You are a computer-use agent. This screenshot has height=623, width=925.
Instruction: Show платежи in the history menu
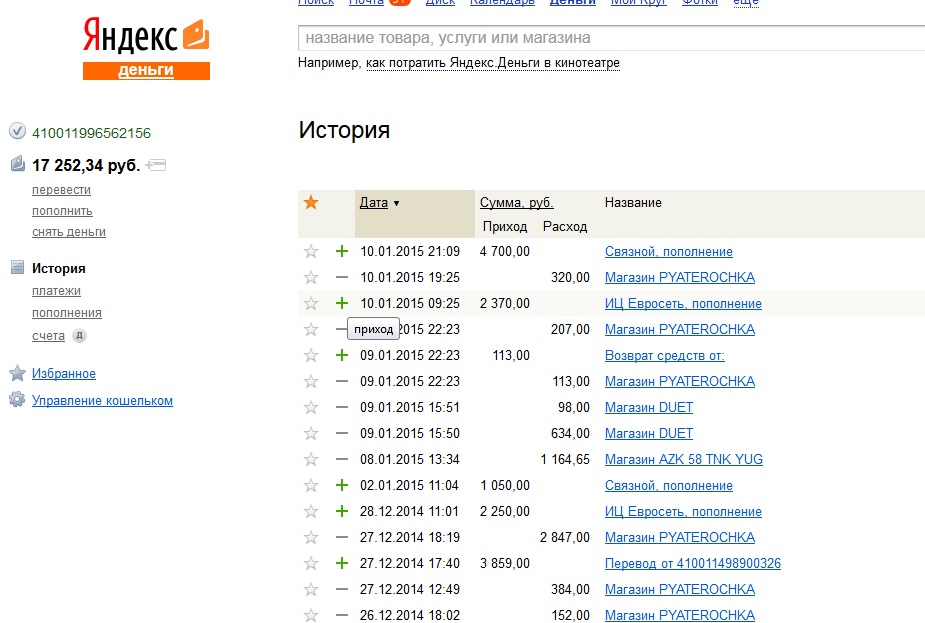pos(56,291)
